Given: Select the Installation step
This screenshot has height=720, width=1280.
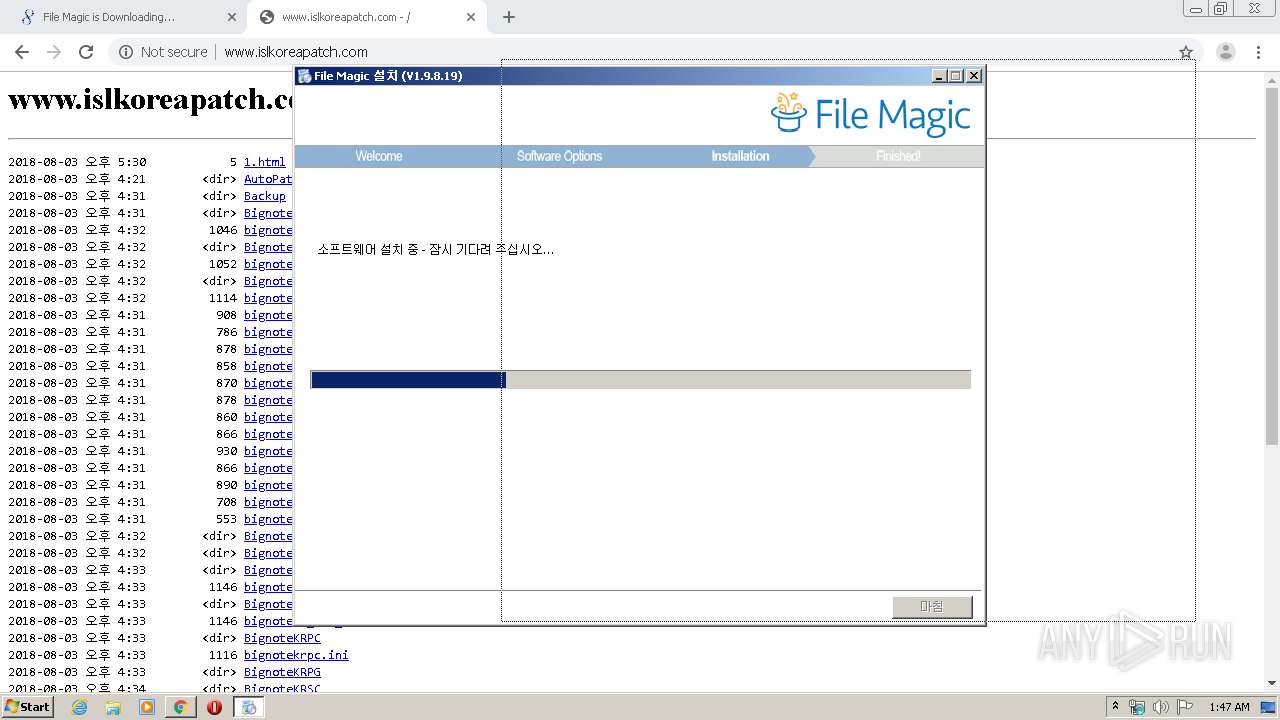Looking at the screenshot, I should pos(740,156).
